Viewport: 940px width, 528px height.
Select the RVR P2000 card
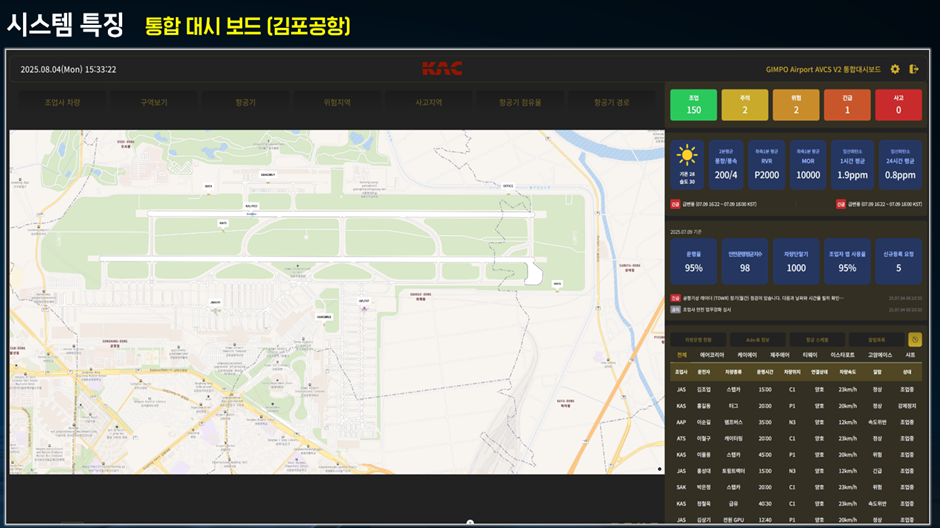[x=767, y=164]
